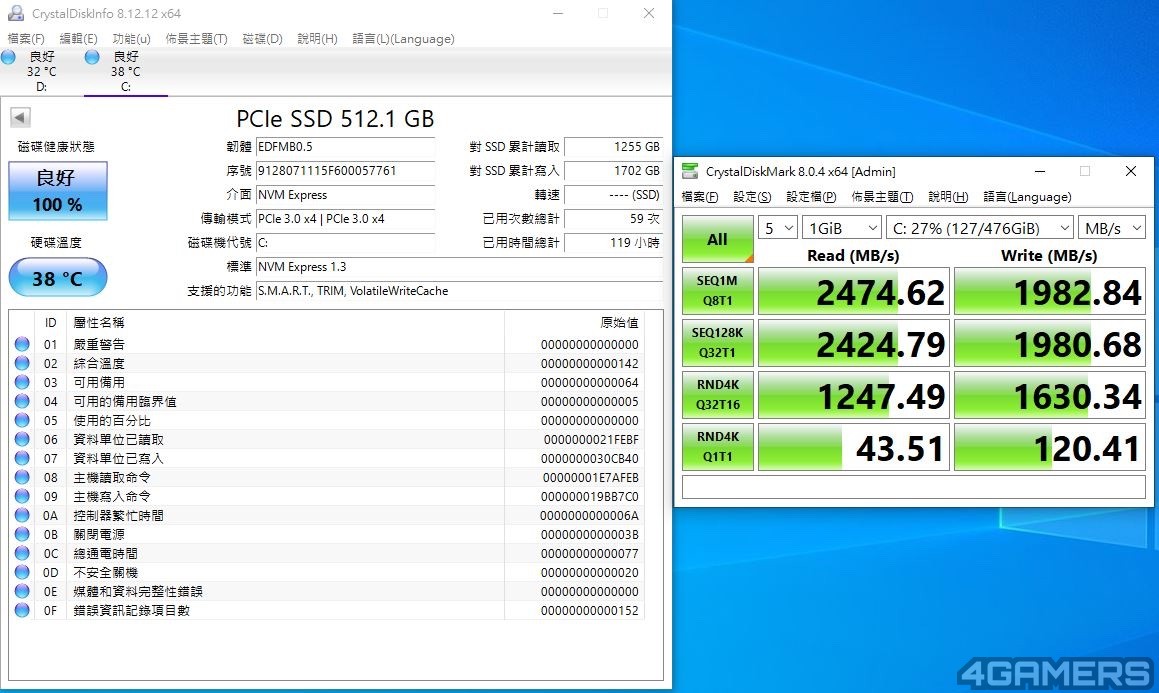Run the RND4K Q1T1 test

tap(718, 446)
